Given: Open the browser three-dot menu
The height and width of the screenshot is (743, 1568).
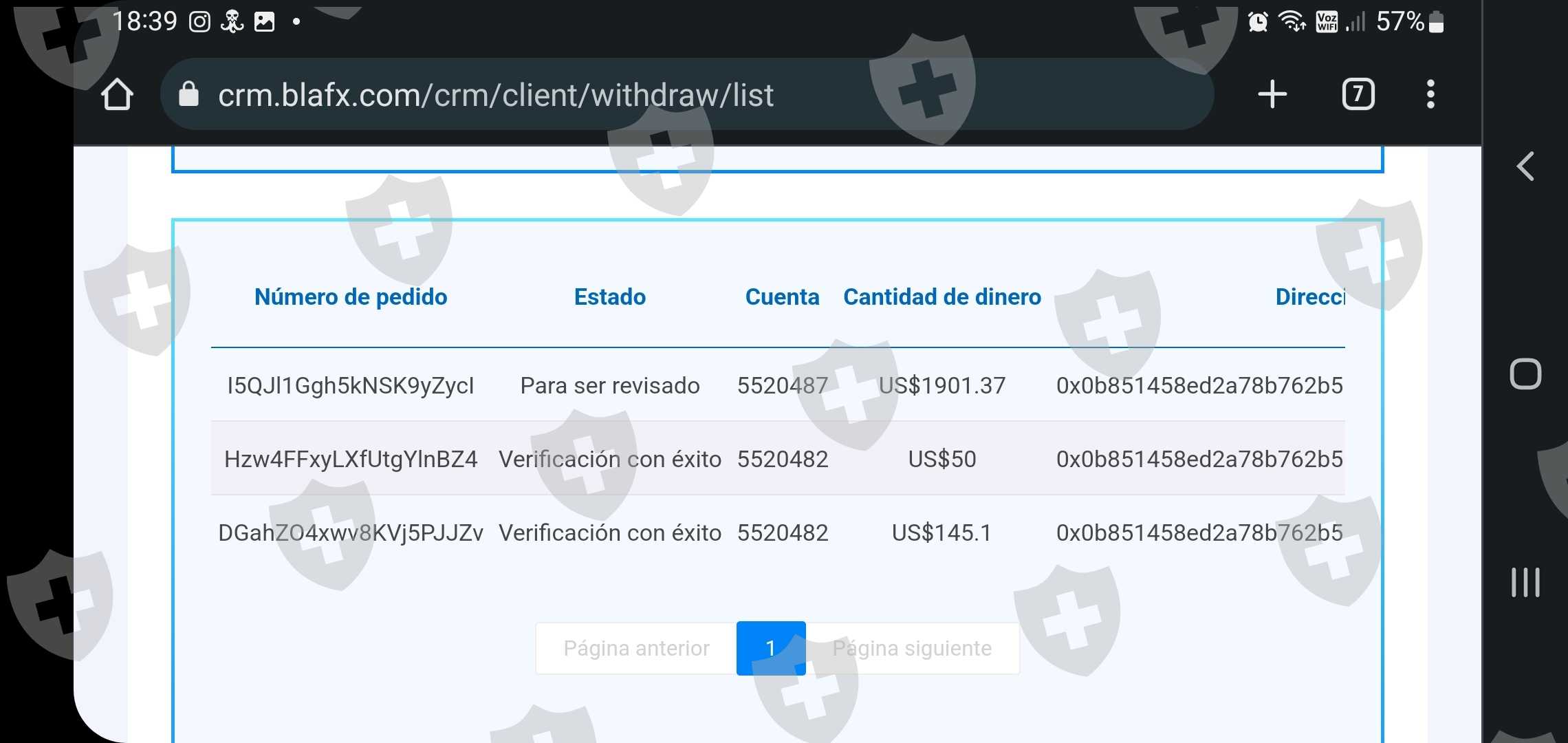Looking at the screenshot, I should pyautogui.click(x=1430, y=94).
